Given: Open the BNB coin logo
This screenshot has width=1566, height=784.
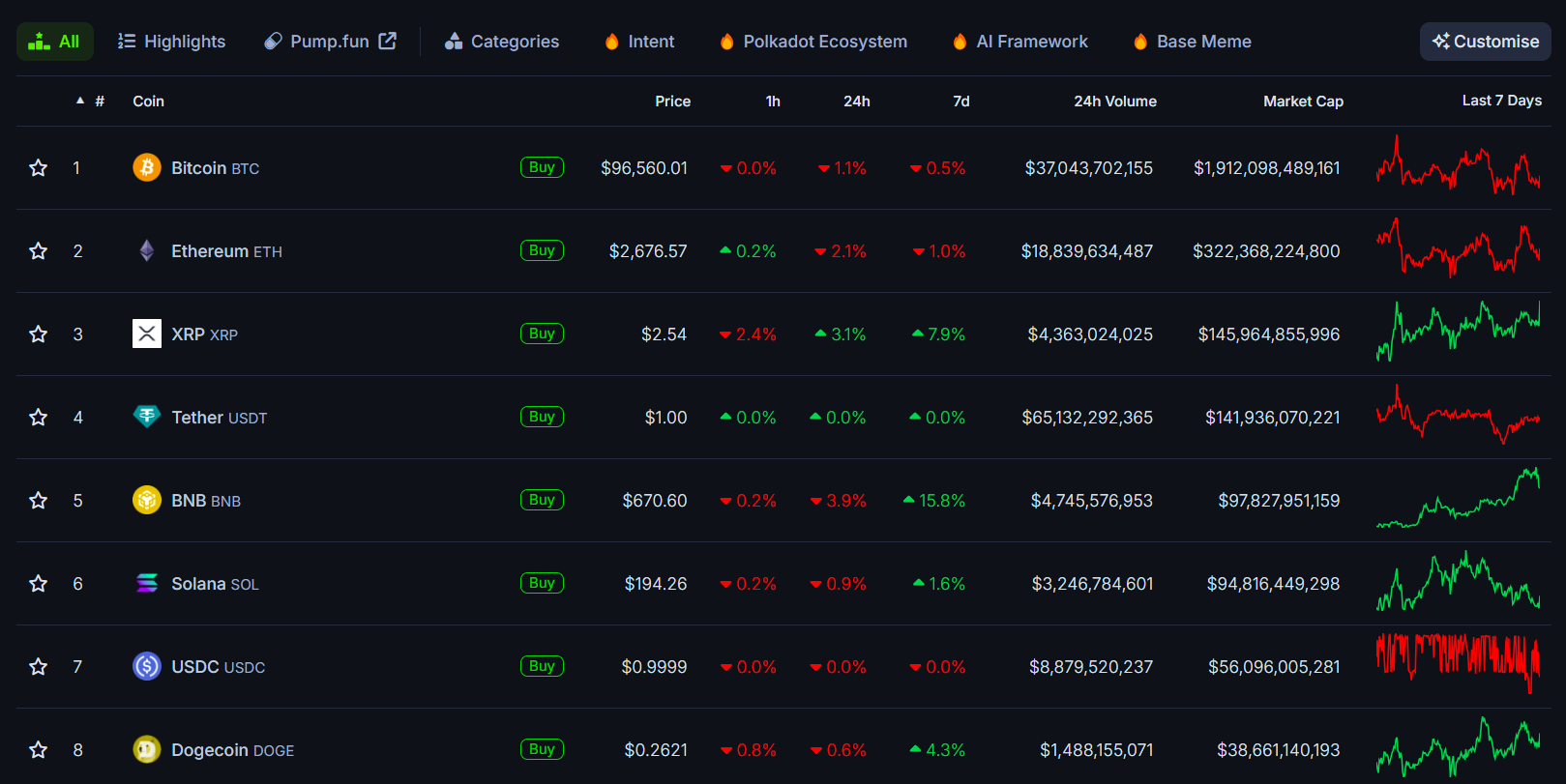Looking at the screenshot, I should pos(147,501).
